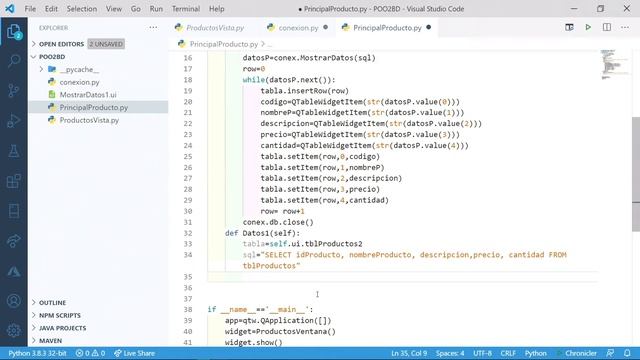Open the Help menu
The image size is (640, 360).
[217, 9]
